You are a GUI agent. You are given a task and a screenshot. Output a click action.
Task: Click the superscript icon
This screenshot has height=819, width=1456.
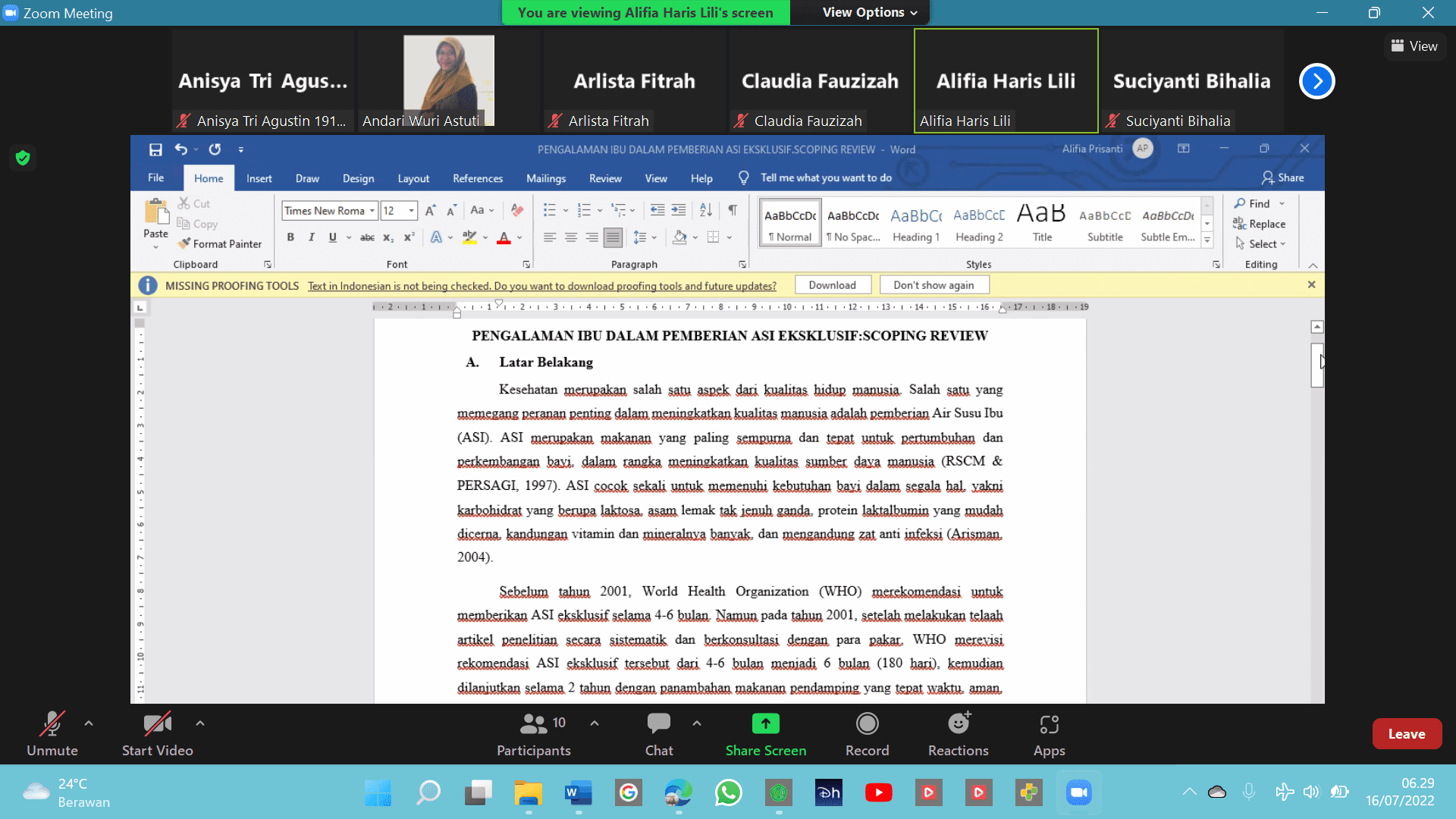coord(409,237)
